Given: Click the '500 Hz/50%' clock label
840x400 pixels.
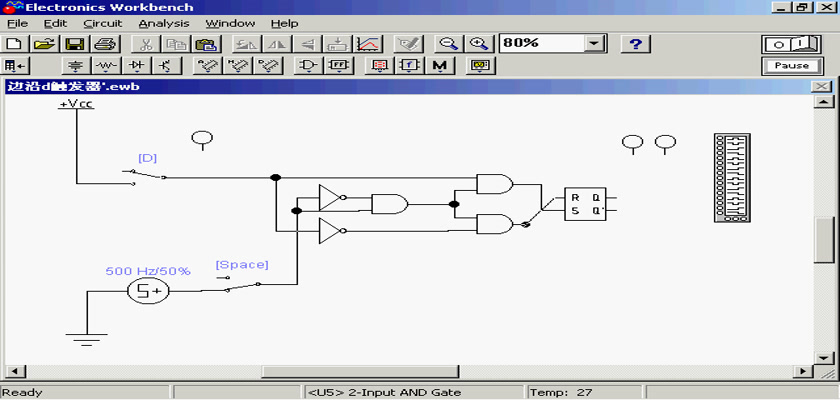Looking at the screenshot, I should point(148,271).
